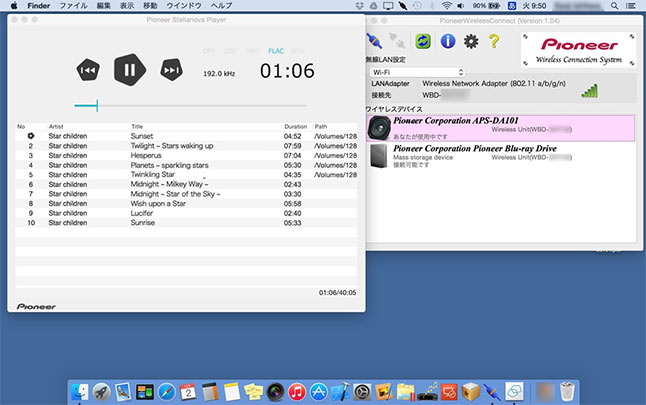Viewport: 646px width, 405px height.
Task: Click the 01:06 elapsed time display
Action: coord(287,71)
